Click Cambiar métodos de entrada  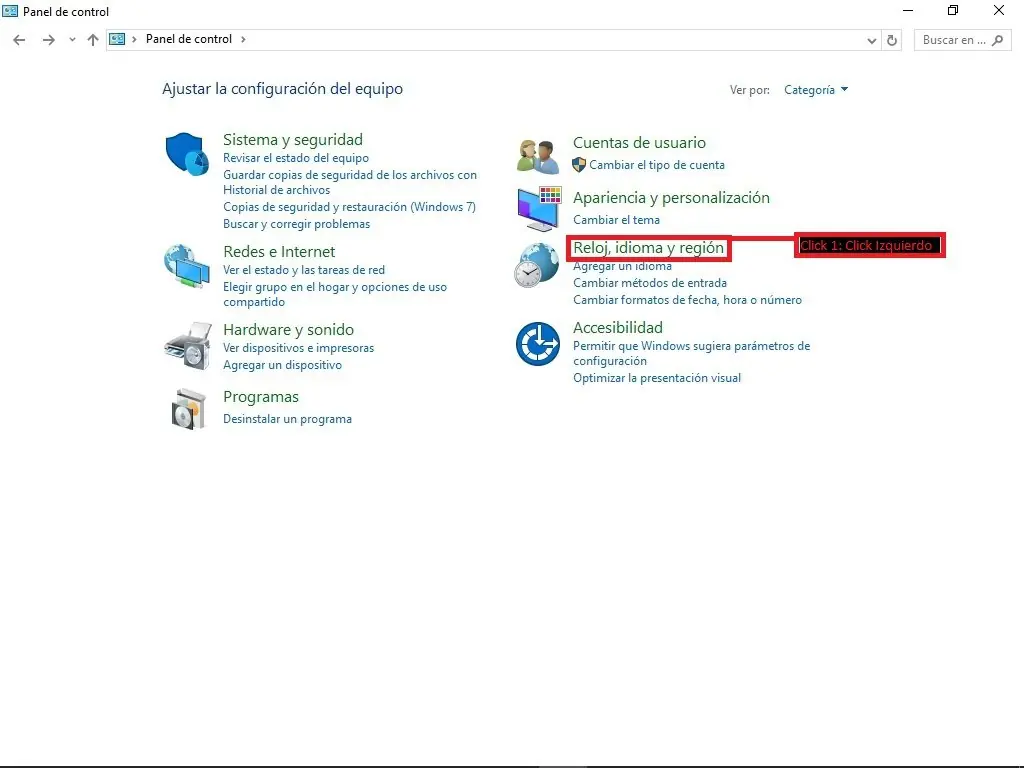point(650,283)
